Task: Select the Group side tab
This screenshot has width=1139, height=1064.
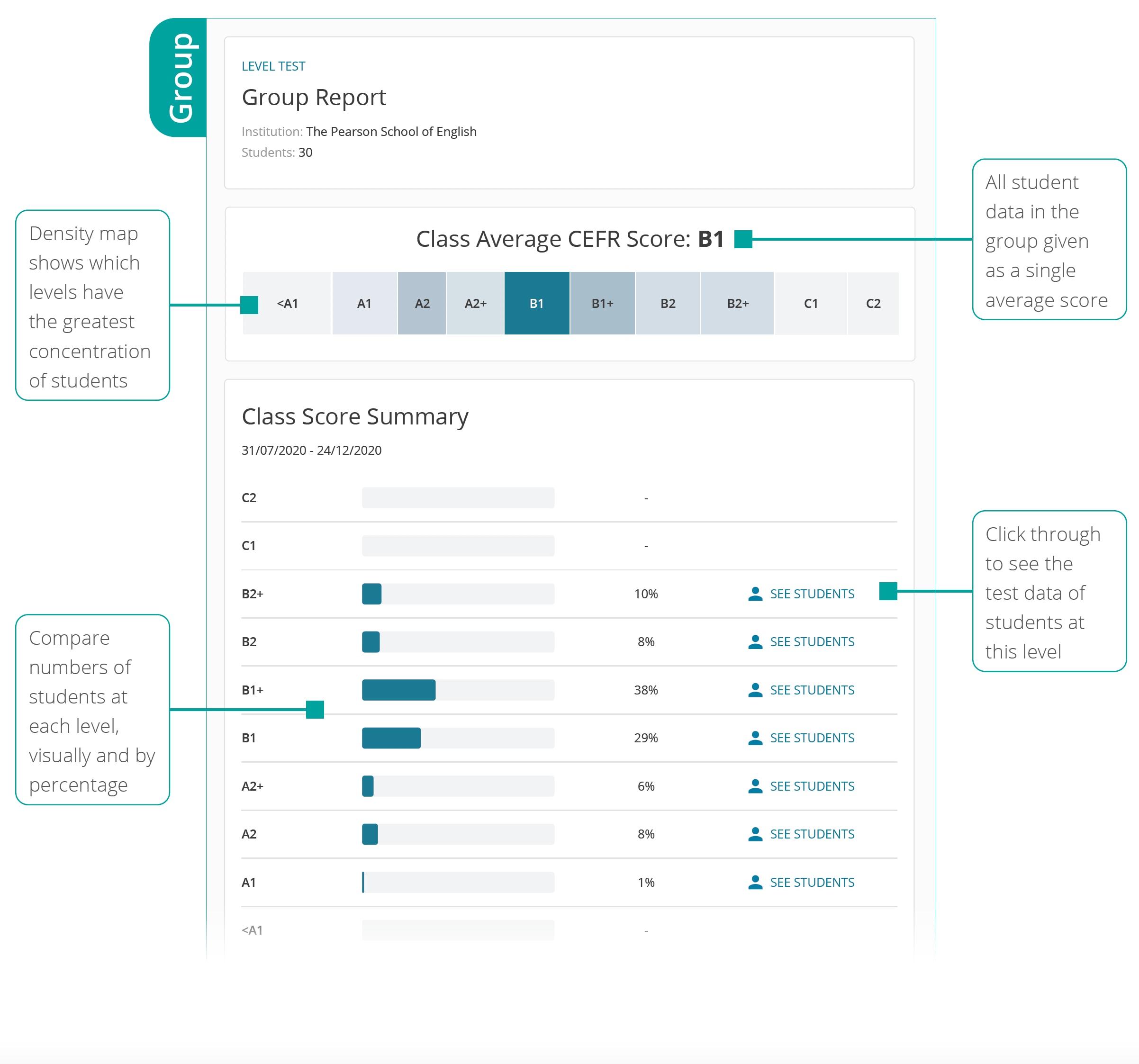Action: click(179, 78)
